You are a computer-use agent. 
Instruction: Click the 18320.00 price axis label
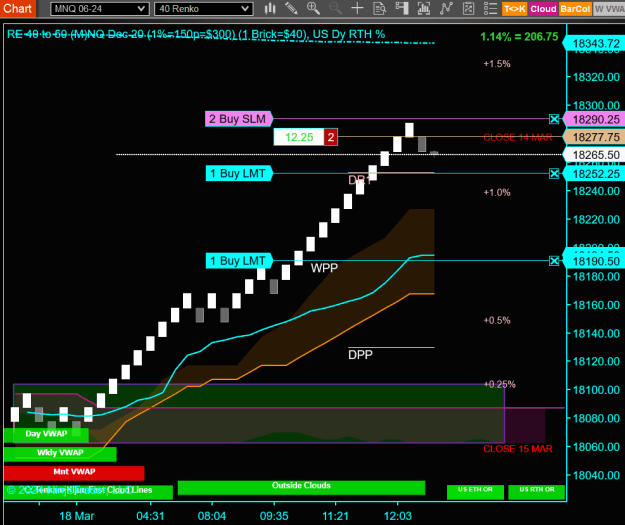point(596,77)
